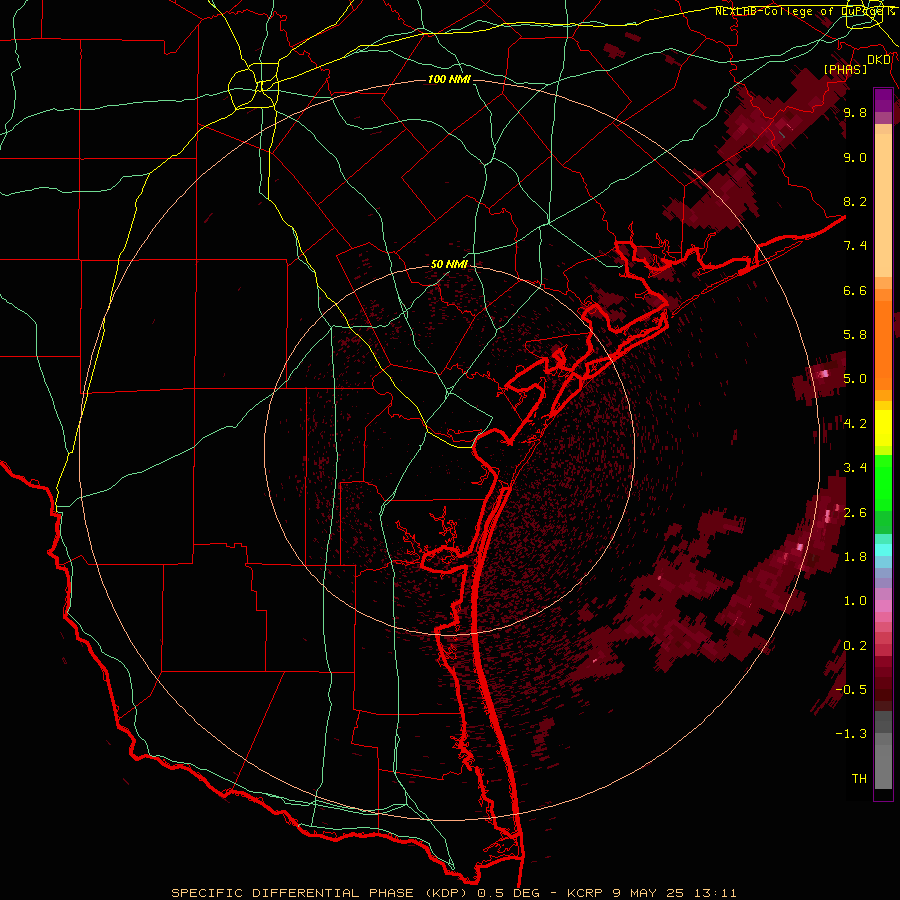
Task: Click the 0.2 value on color scale
Action: (855, 646)
